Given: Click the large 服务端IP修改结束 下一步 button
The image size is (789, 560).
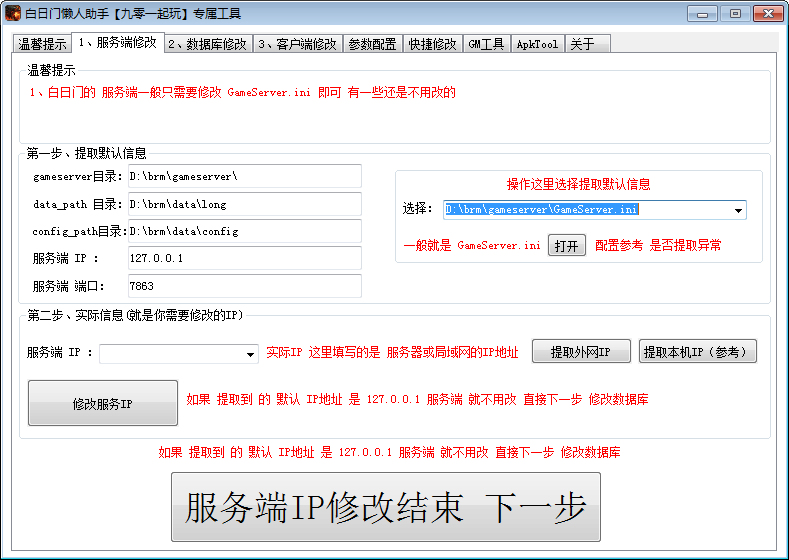Looking at the screenshot, I should click(x=385, y=507).
